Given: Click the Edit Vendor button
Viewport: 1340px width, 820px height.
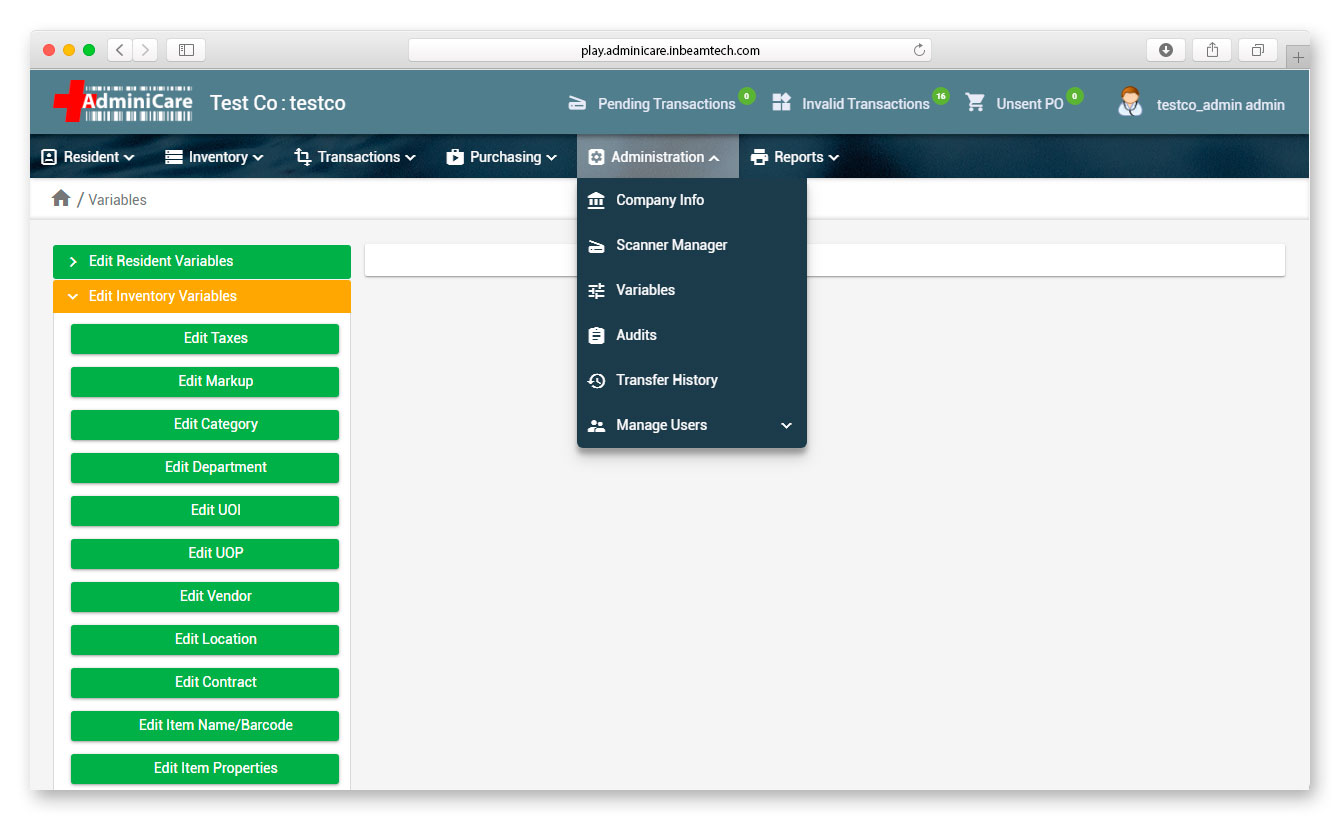Looking at the screenshot, I should (205, 596).
